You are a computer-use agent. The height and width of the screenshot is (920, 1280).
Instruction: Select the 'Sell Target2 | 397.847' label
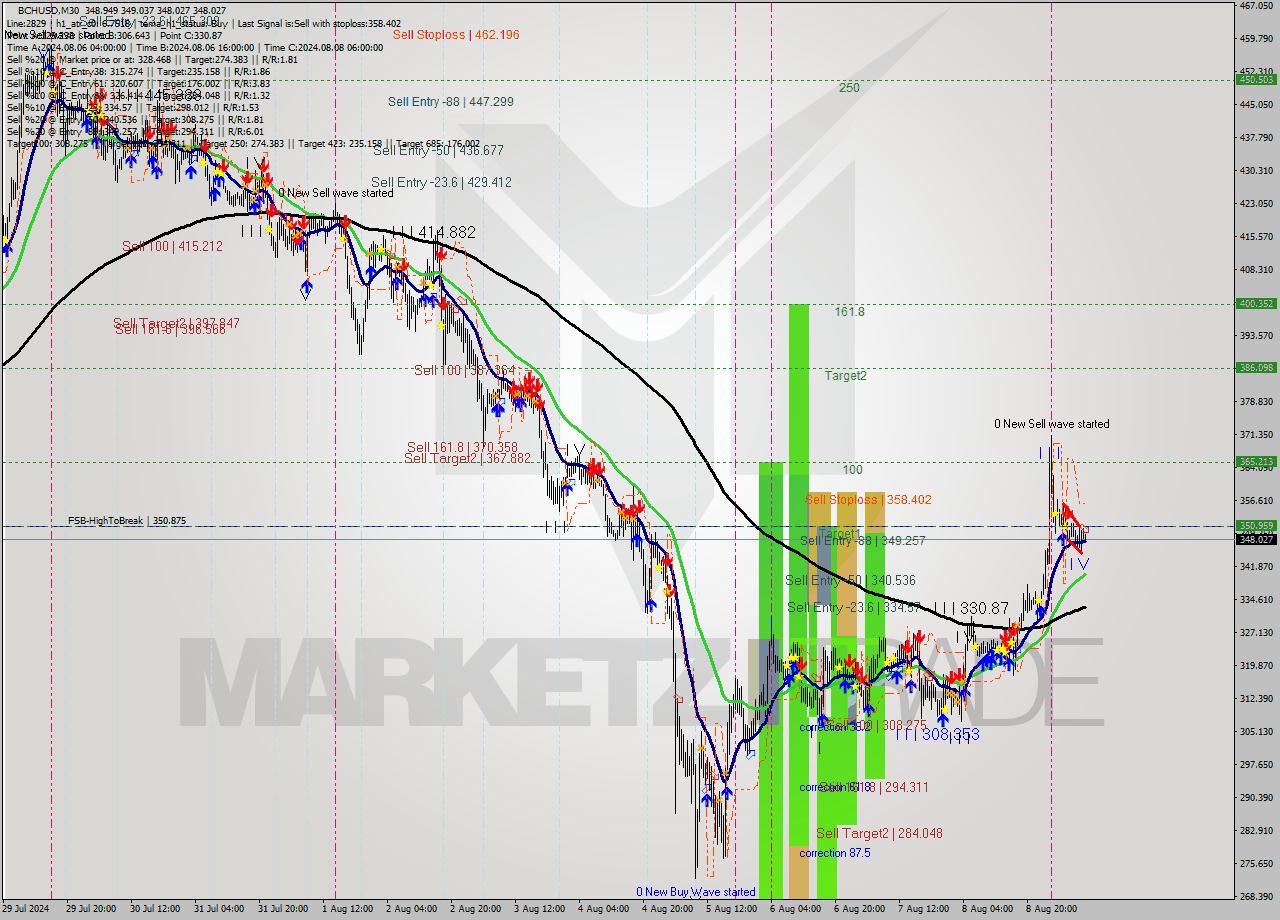pyautogui.click(x=176, y=323)
